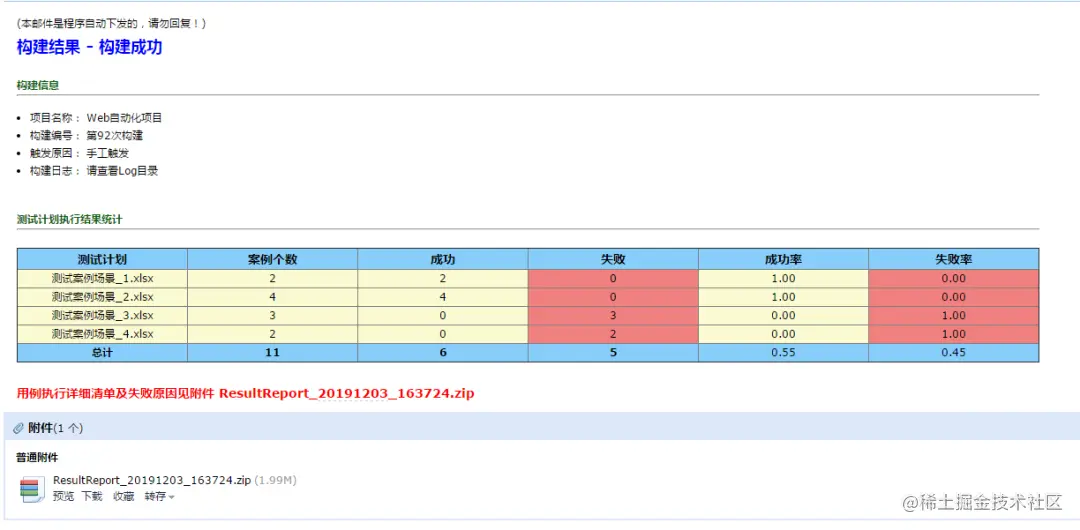1080x530 pixels.
Task: Click case count 4 in 场景_2 row
Action: pos(272,297)
